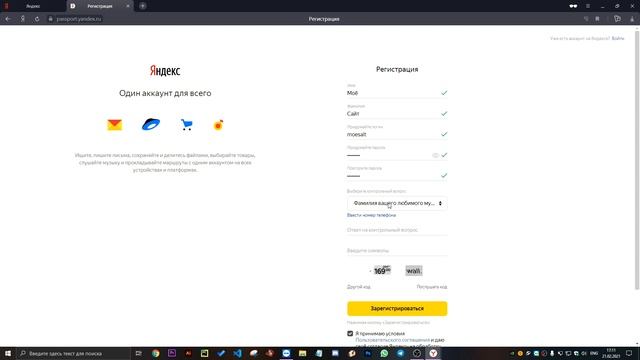Open Task View on the taskbar

138,353
